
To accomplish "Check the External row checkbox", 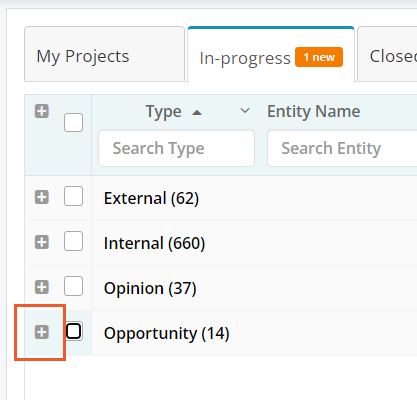I will (x=73, y=196).
